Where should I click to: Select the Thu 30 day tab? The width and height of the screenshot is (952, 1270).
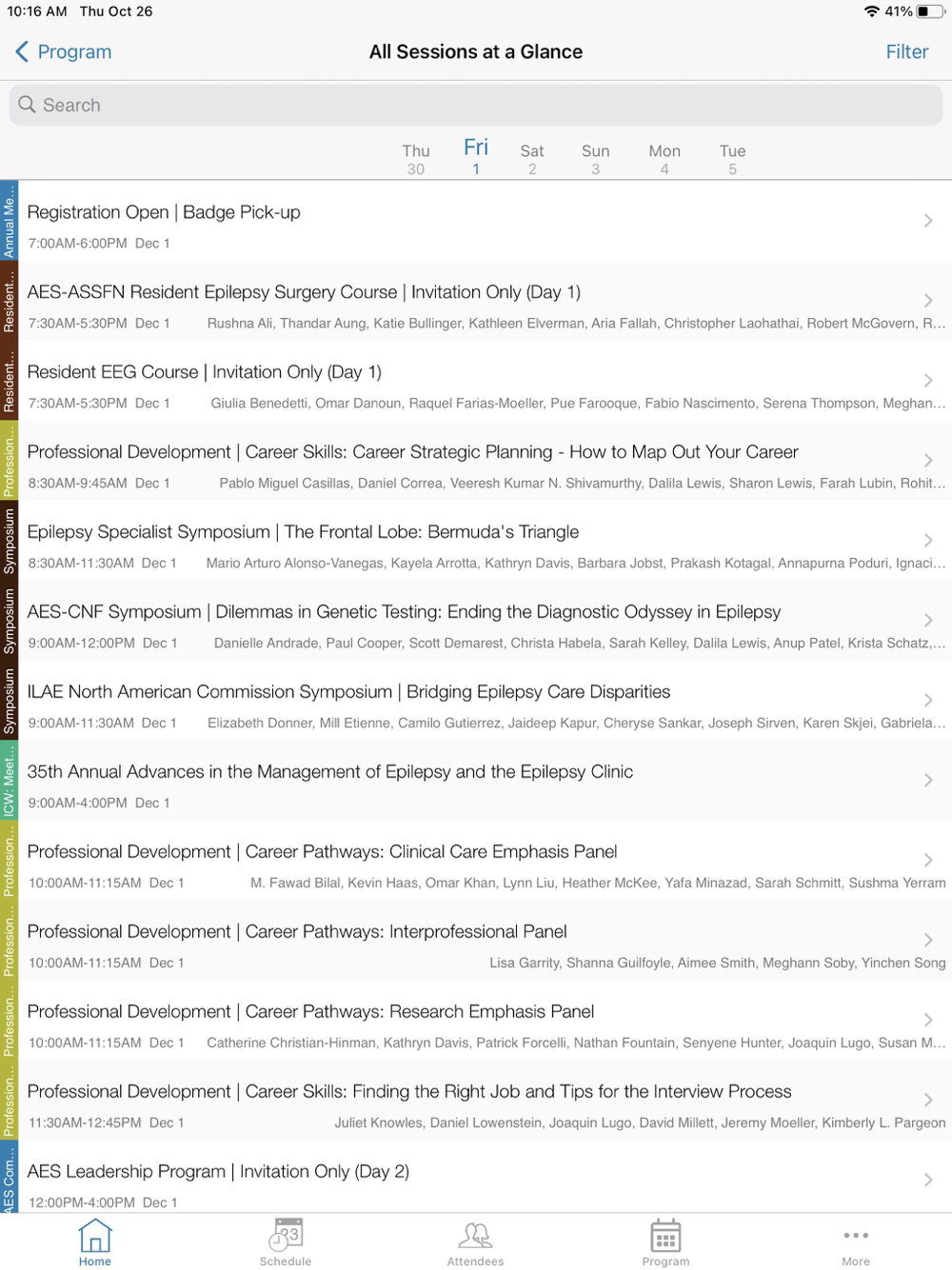click(x=416, y=159)
